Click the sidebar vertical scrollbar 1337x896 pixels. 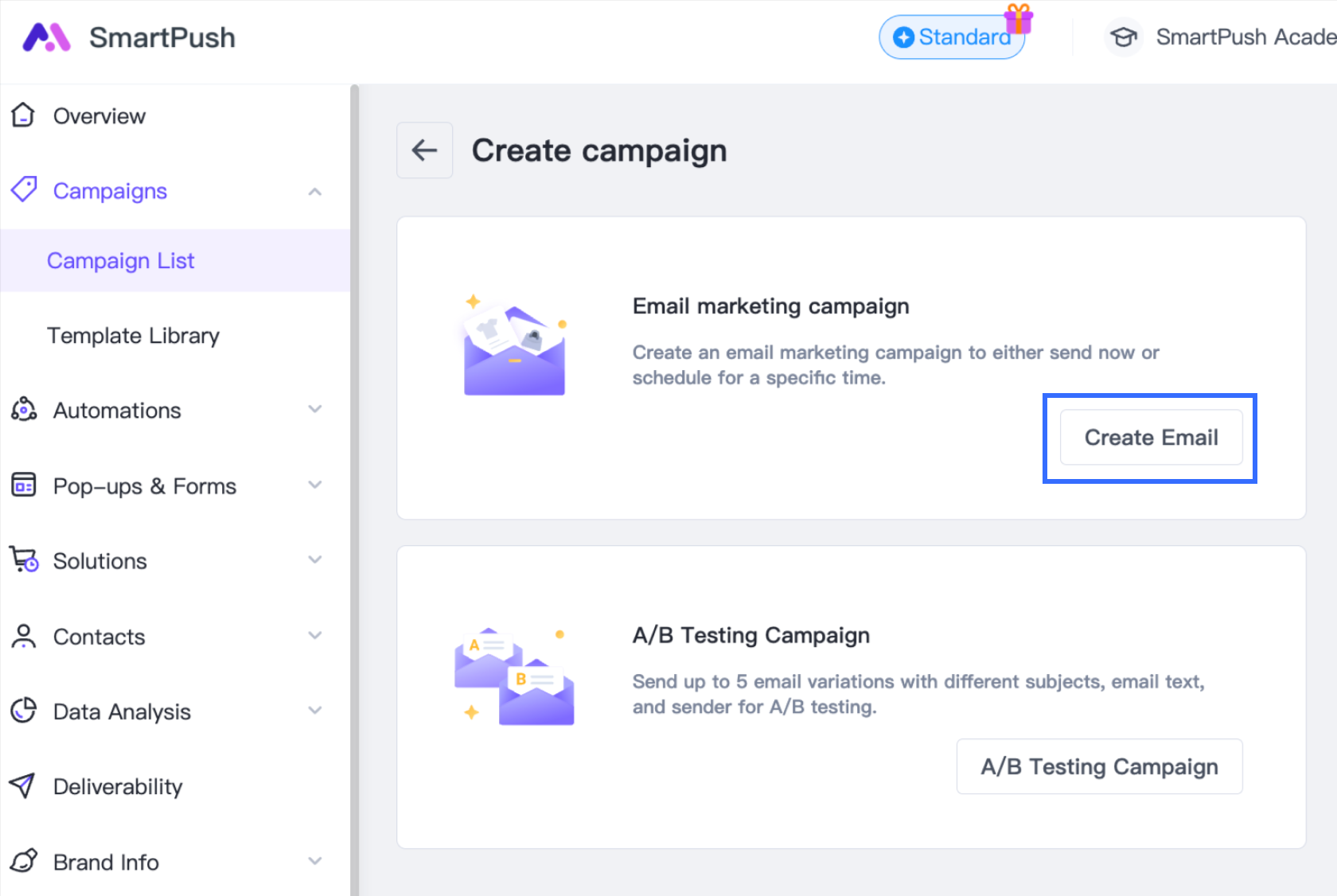coord(354,477)
